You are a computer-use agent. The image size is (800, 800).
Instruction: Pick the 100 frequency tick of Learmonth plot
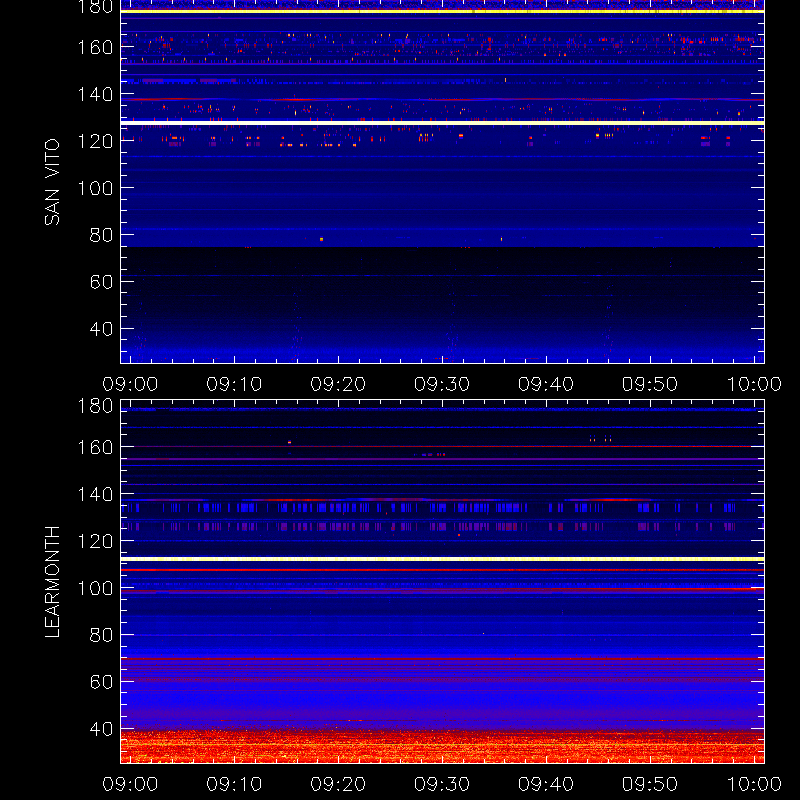(x=95, y=588)
